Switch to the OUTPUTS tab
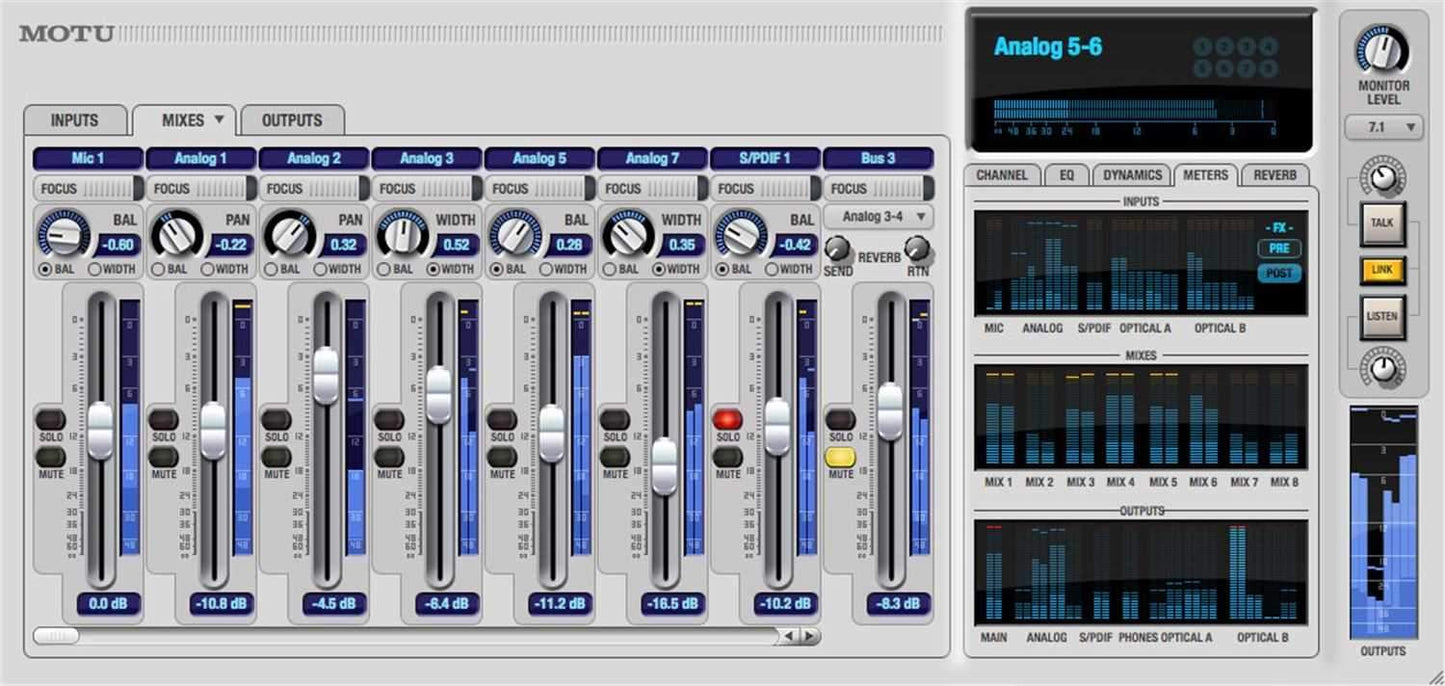 (x=291, y=120)
